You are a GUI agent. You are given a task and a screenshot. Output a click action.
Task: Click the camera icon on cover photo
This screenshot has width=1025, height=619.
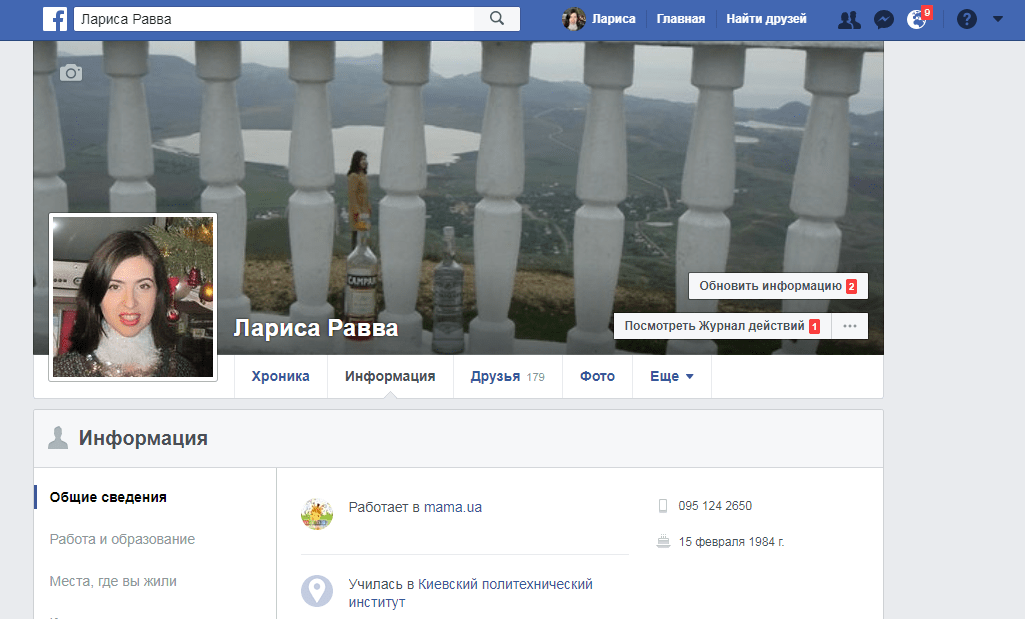coord(71,73)
